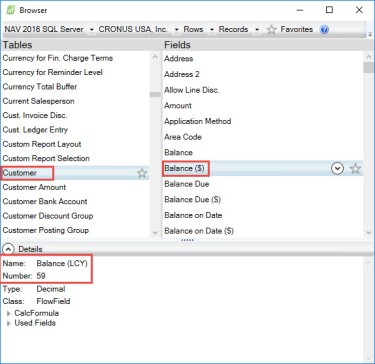Select Currency for Fin. Charge Terms table
This screenshot has width=375, height=364.
(x=58, y=58)
